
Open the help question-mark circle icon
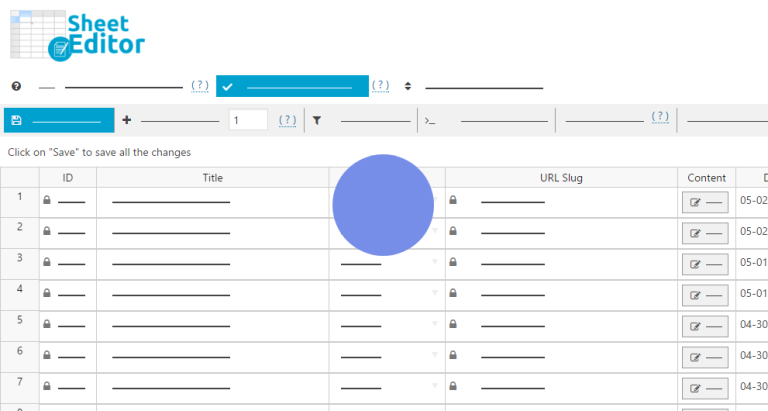16,86
